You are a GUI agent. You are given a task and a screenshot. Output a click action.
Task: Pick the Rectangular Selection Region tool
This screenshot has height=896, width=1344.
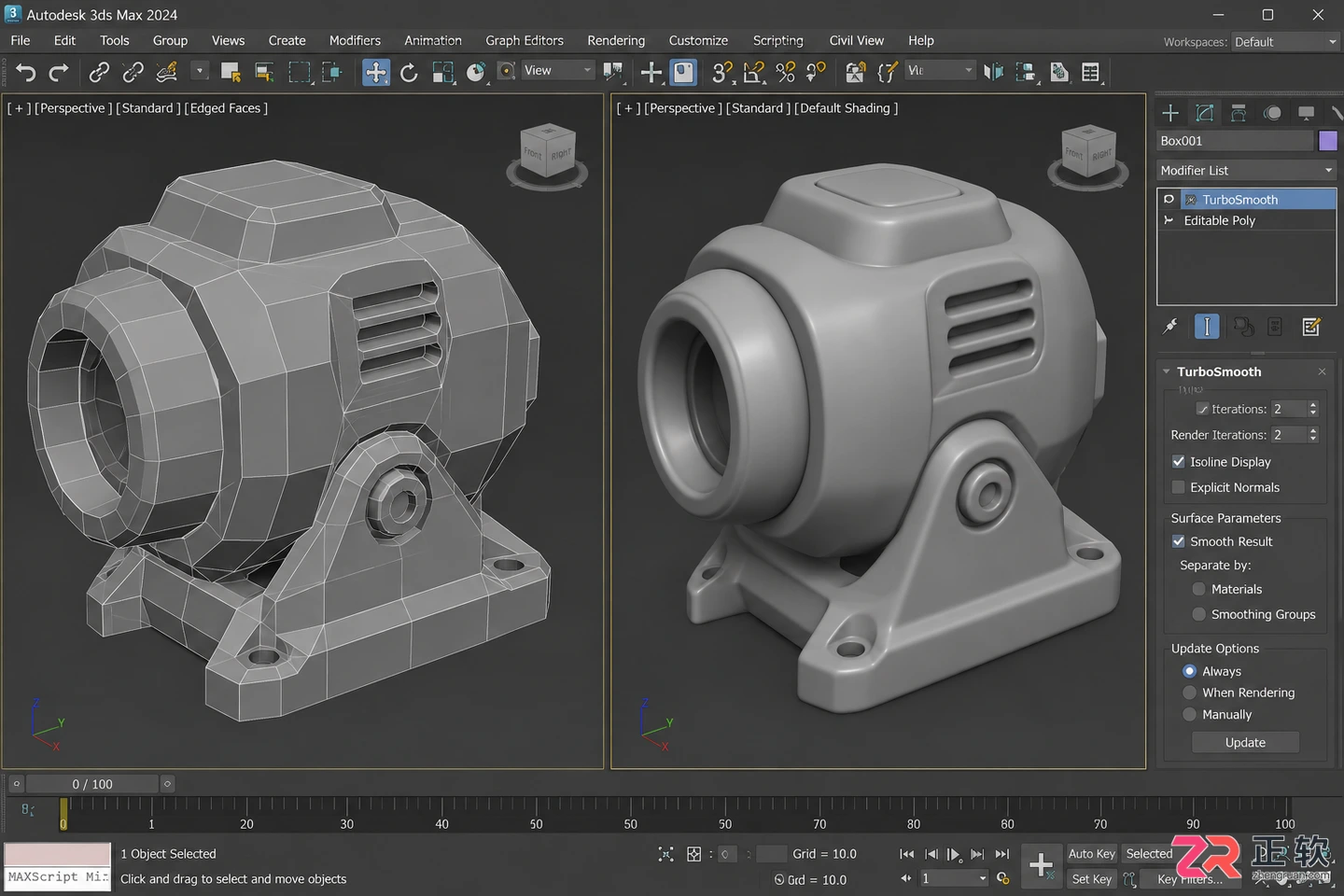(300, 72)
